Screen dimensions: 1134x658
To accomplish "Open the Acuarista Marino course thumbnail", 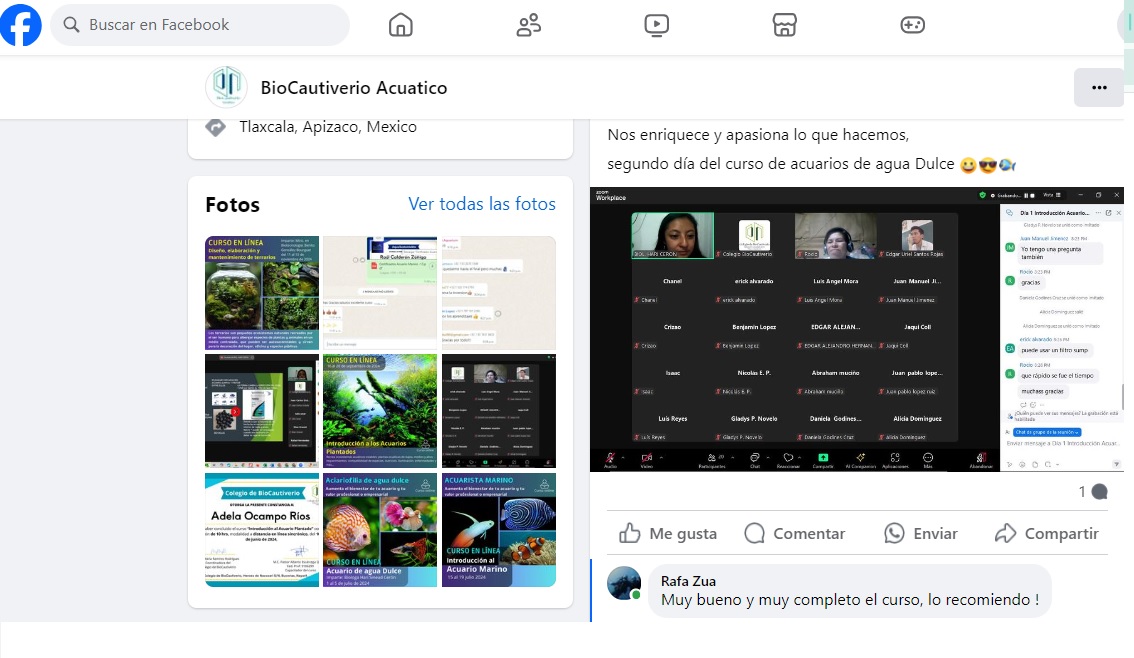I will [499, 529].
